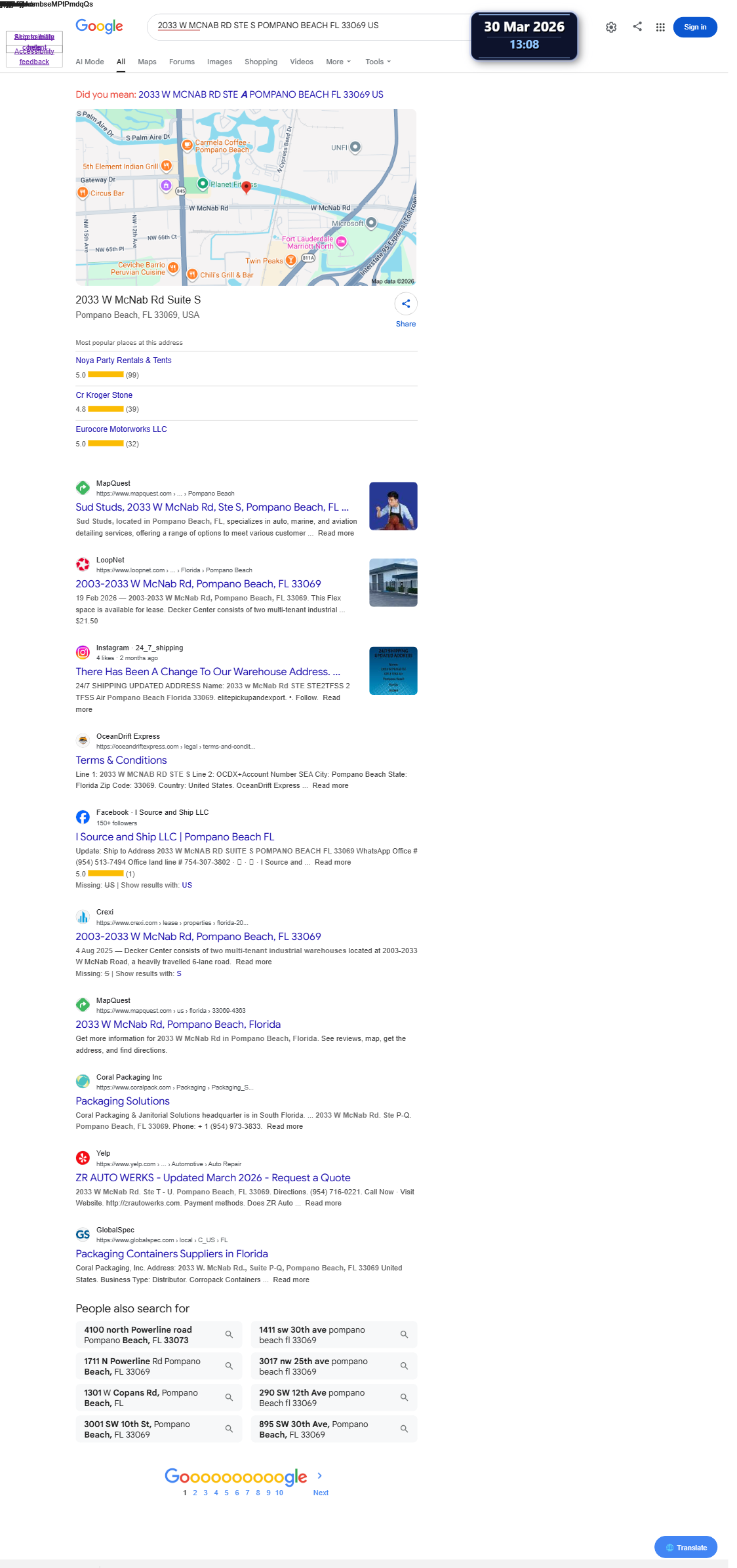This screenshot has width=737, height=1568.
Task: Open Instagram 24/7 shipping thumbnail
Action: coord(393,671)
